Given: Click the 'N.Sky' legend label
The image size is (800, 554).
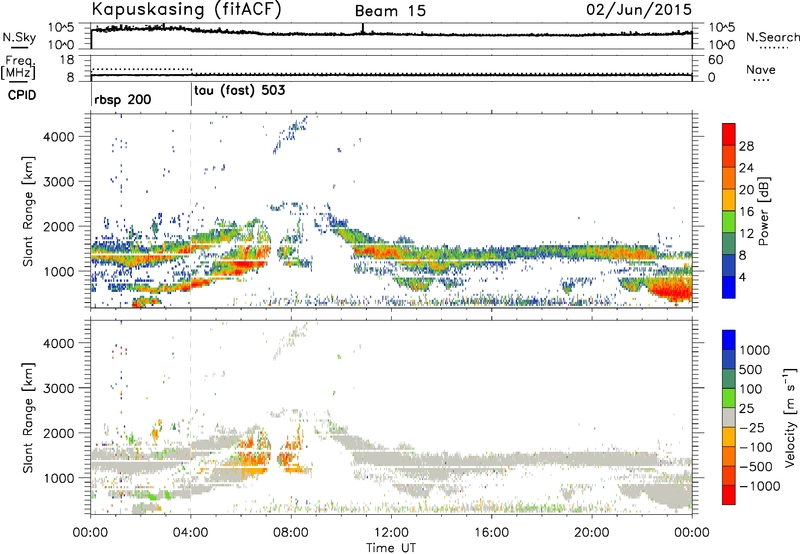Looking at the screenshot, I should coord(19,37).
